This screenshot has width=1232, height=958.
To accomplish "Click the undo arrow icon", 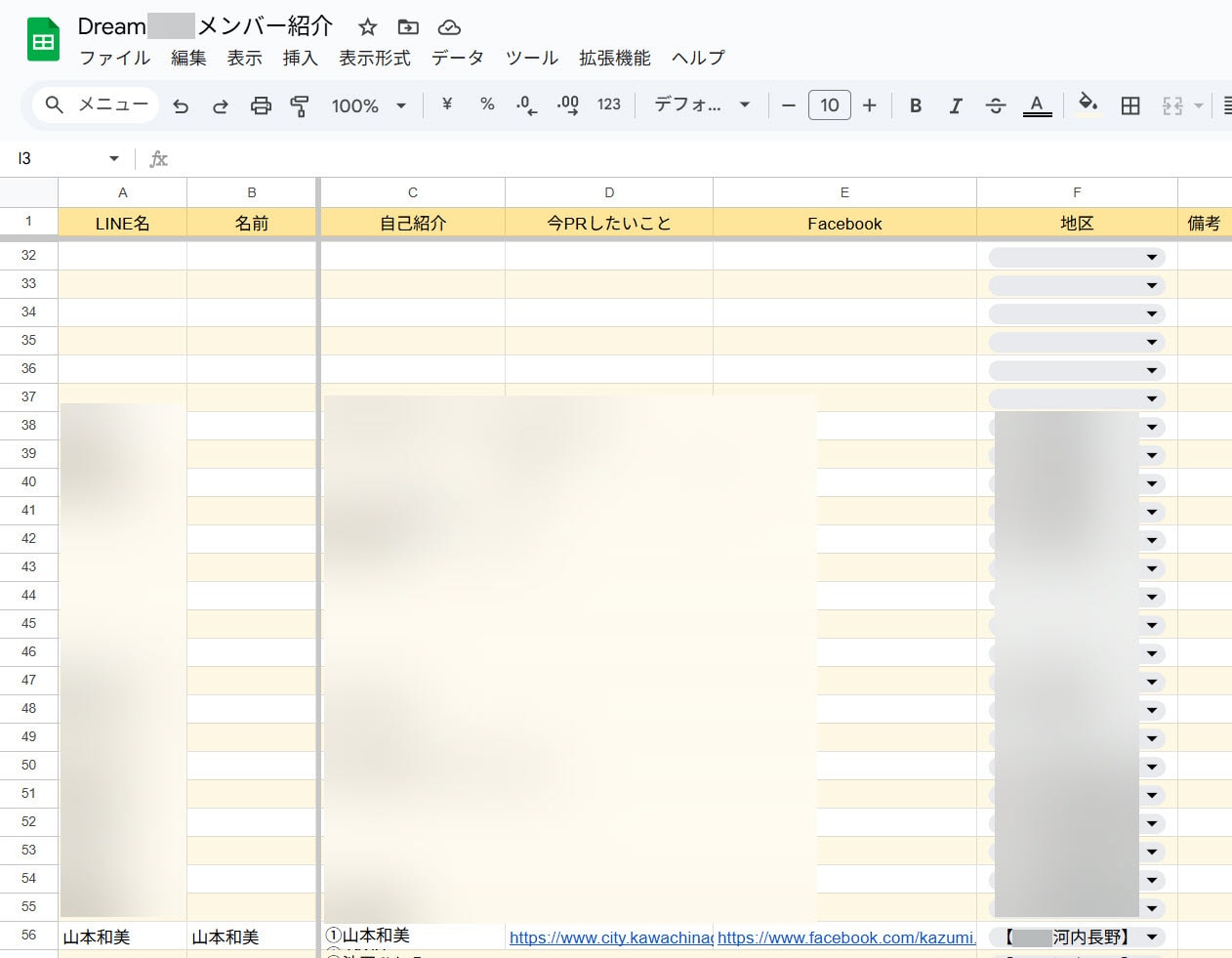I will click(181, 105).
